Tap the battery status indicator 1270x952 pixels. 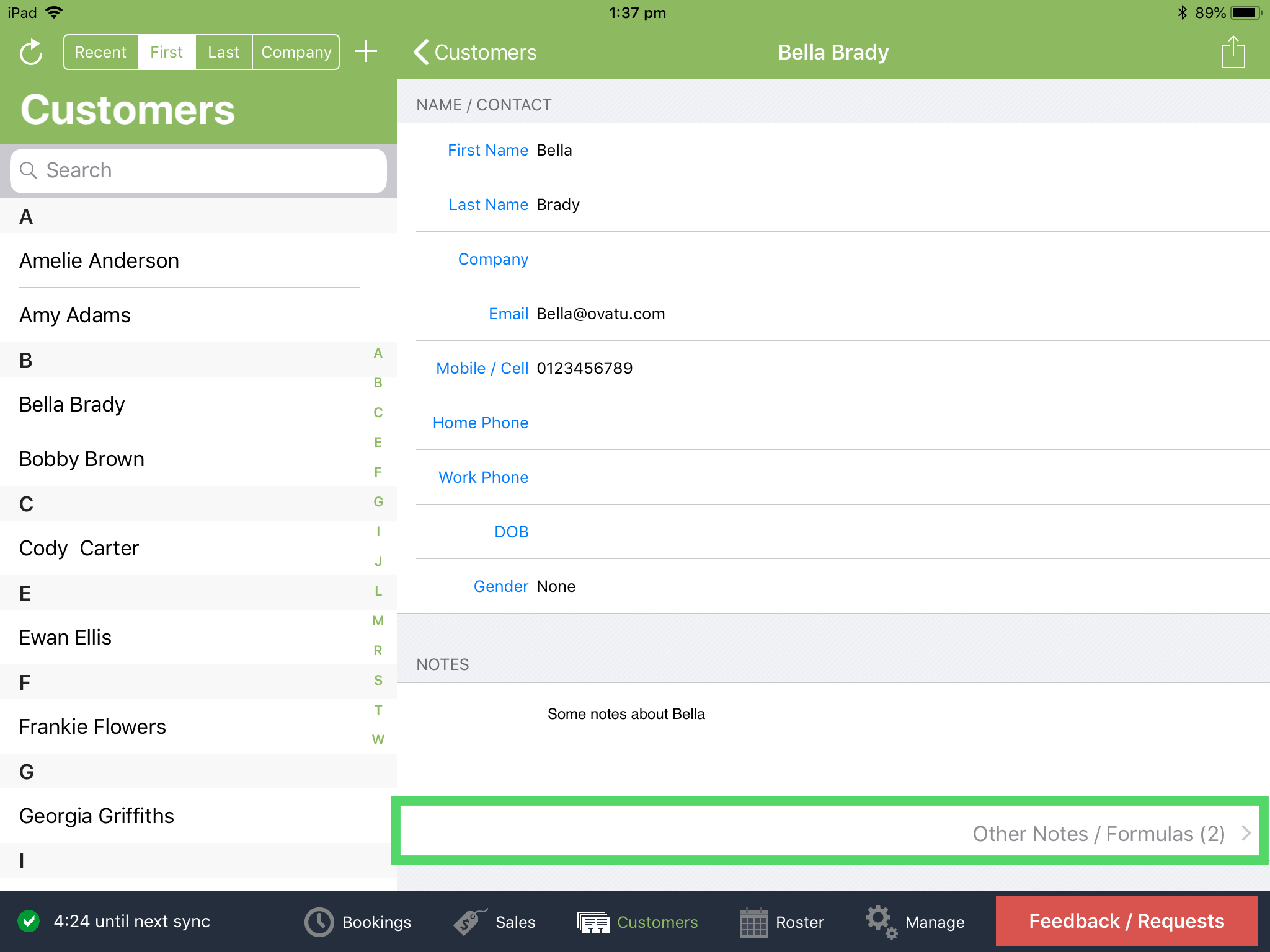pyautogui.click(x=1247, y=12)
